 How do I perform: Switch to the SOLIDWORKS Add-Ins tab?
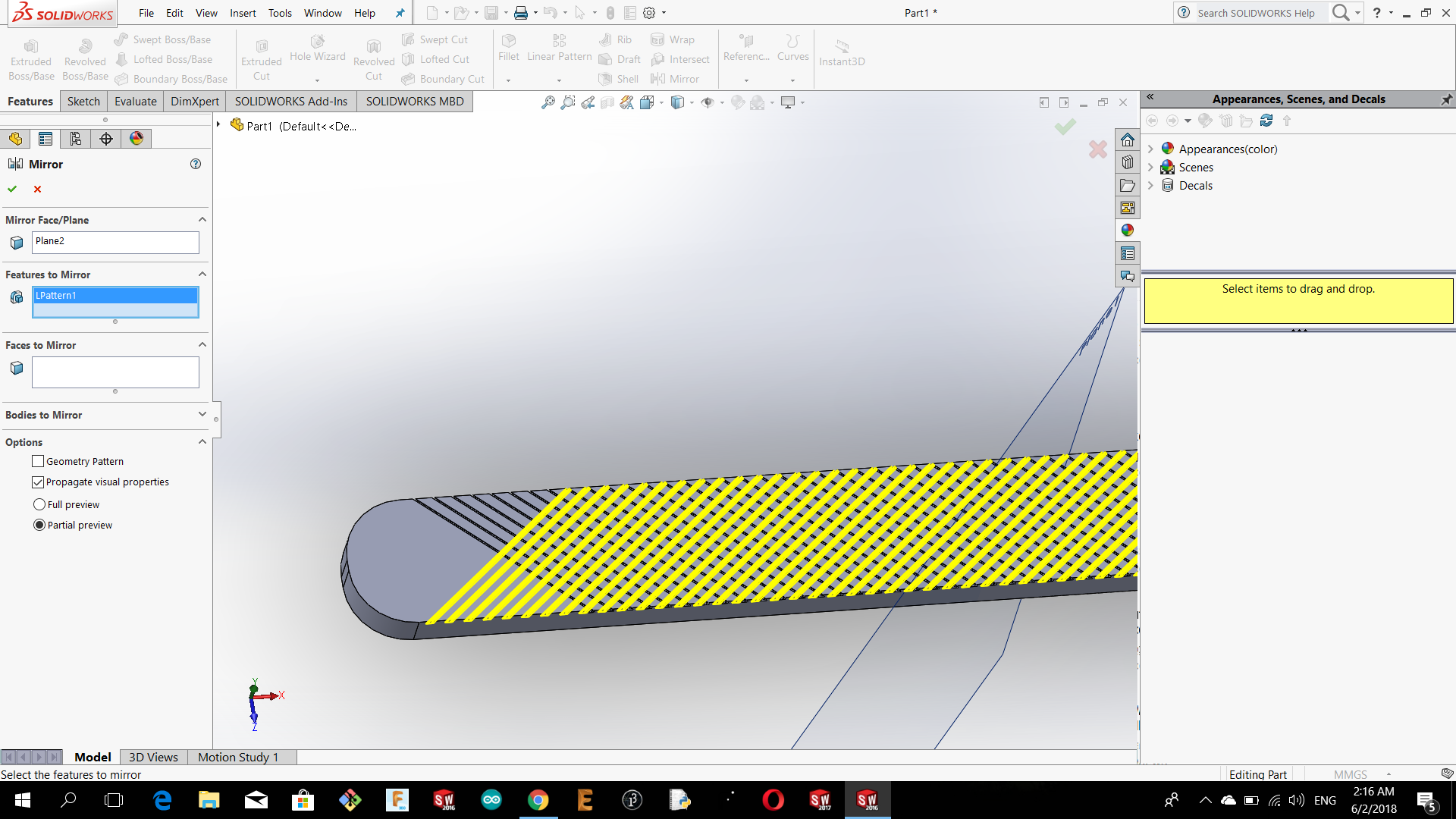coord(291,102)
